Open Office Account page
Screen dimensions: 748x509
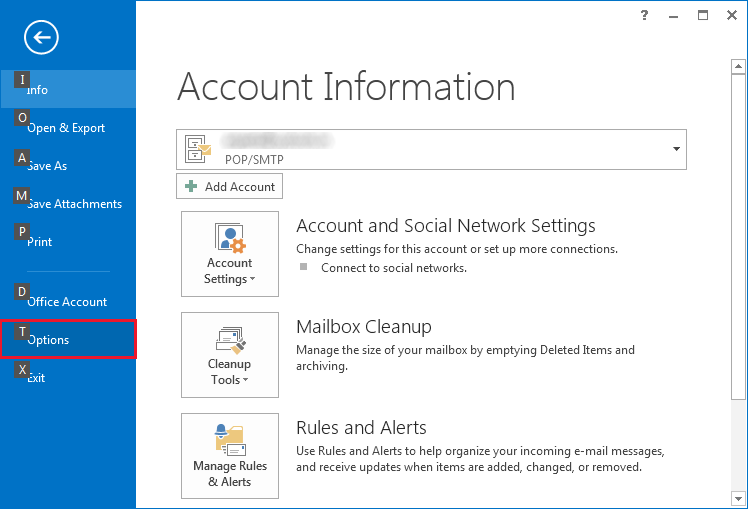(x=68, y=301)
